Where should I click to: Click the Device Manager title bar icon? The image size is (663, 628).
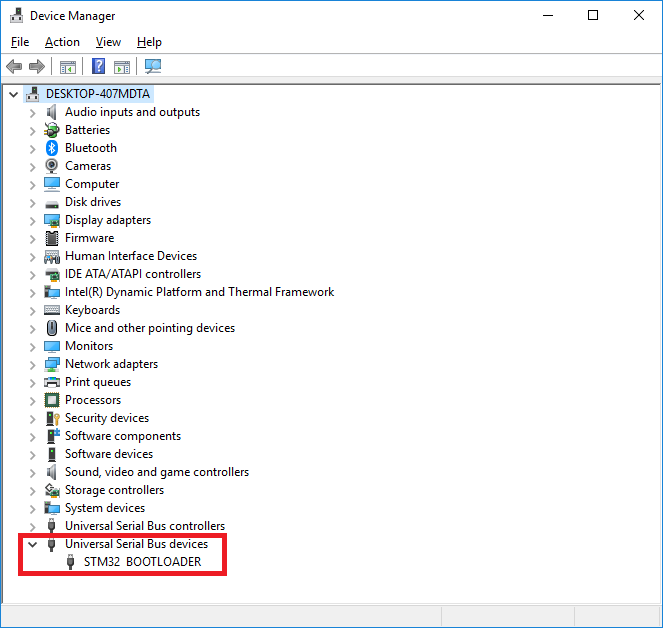pyautogui.click(x=16, y=15)
